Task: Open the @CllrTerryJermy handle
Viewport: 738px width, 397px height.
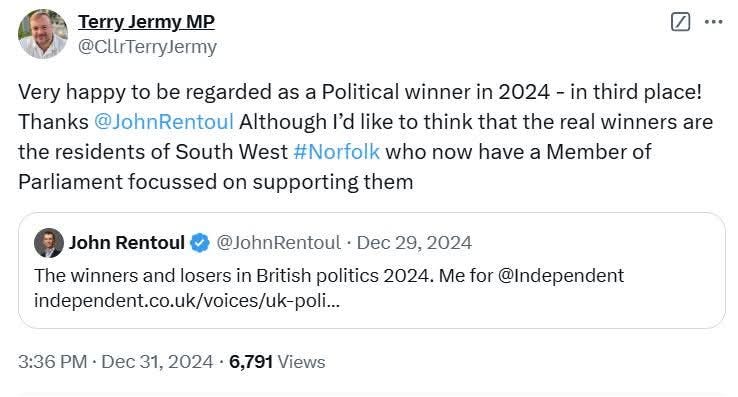Action: click(x=147, y=47)
